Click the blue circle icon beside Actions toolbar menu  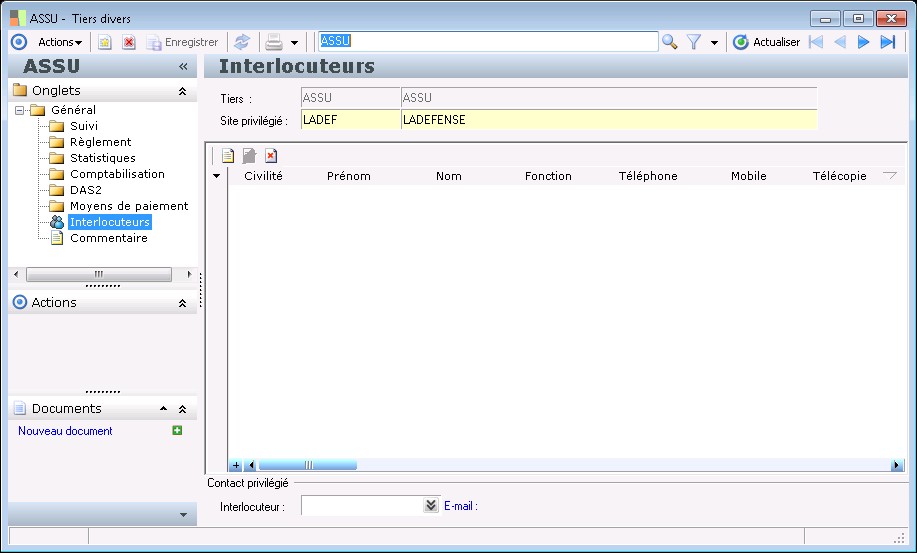tap(19, 42)
